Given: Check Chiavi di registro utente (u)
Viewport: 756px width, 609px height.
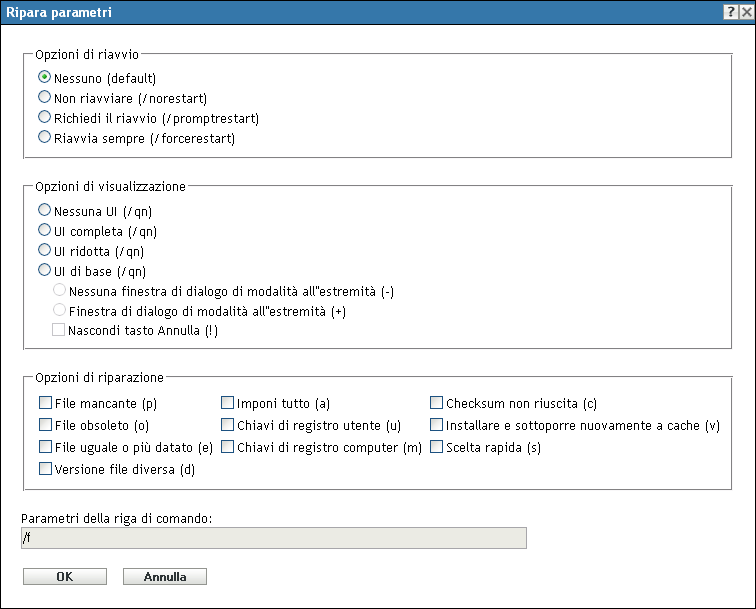Looking at the screenshot, I should point(228,425).
